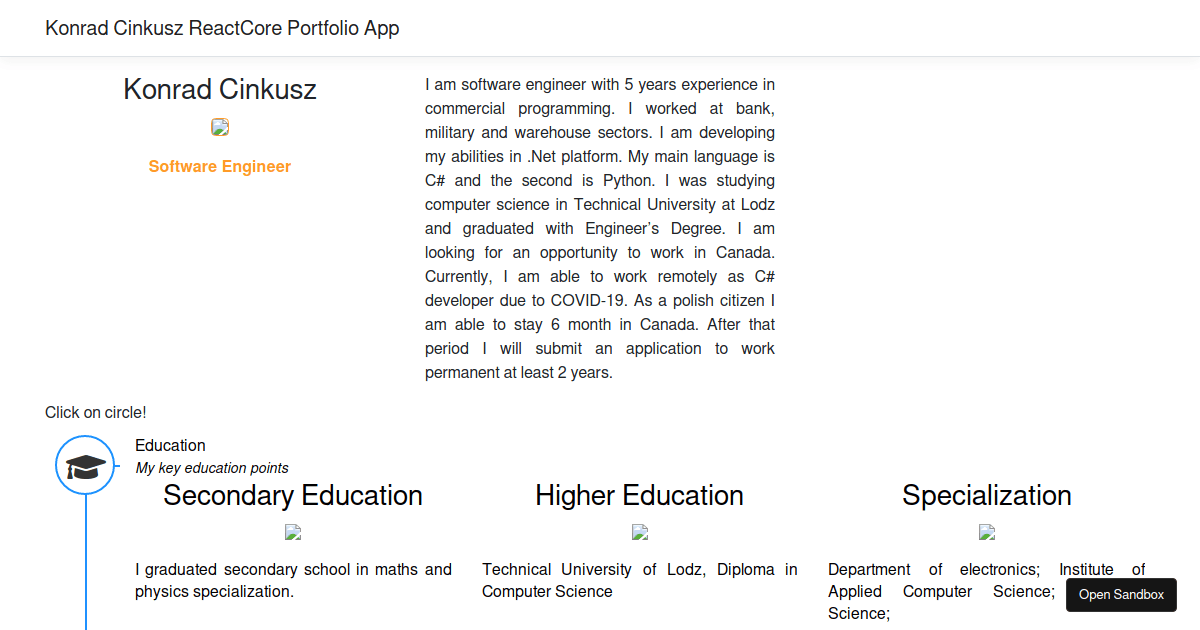Viewport: 1200px width, 630px height.
Task: Click the broken profile photo under Konrad Cinkusz
Action: click(x=220, y=127)
